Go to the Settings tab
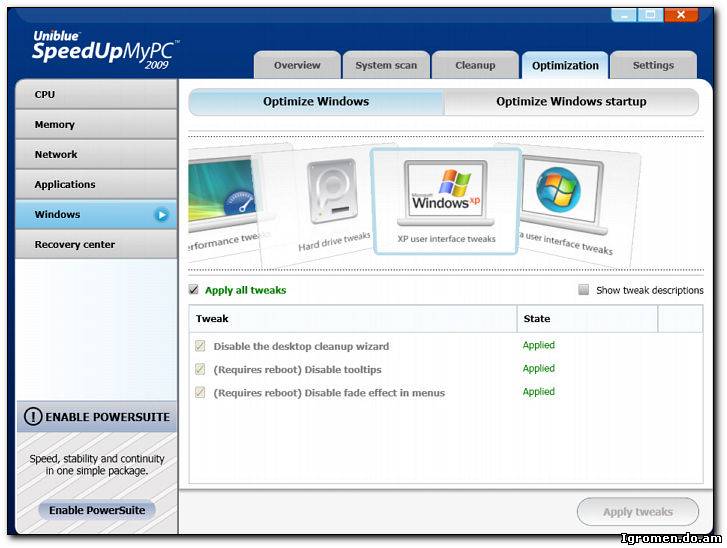The width and height of the screenshot is (727, 548). click(653, 65)
